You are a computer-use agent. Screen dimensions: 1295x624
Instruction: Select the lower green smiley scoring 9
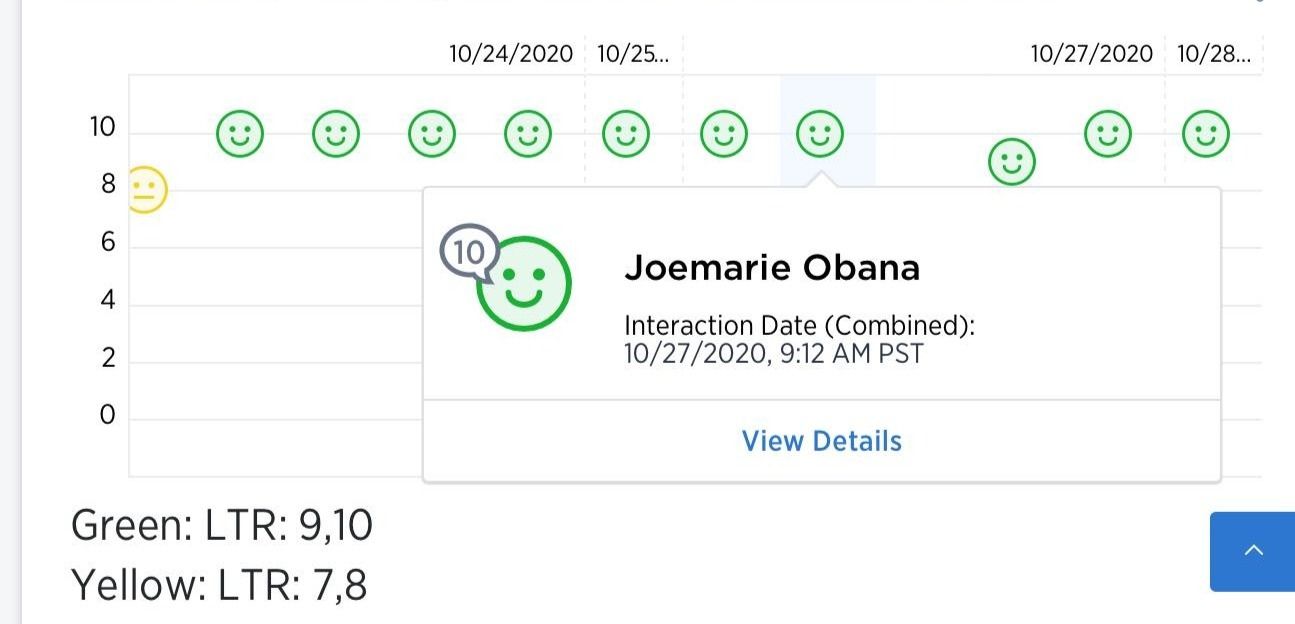[1012, 161]
